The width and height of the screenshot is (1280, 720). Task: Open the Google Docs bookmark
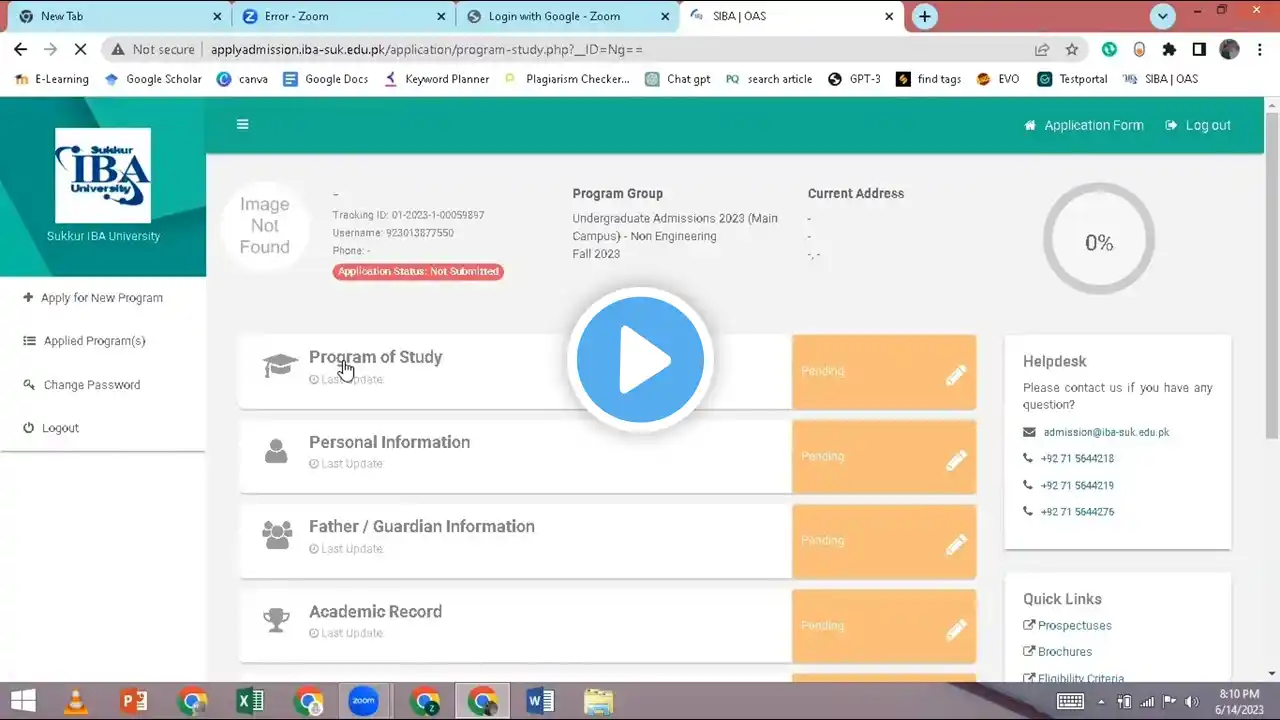pyautogui.click(x=326, y=79)
